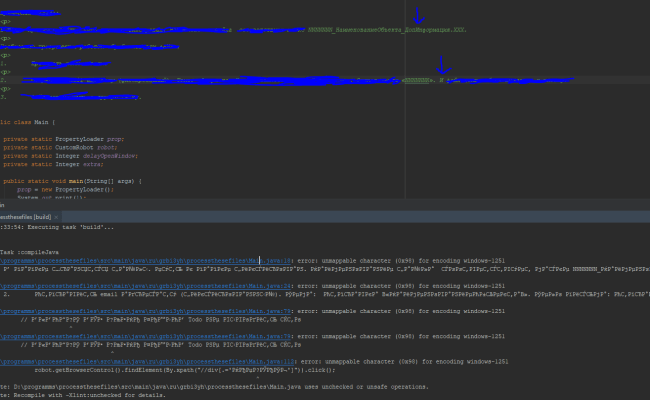Click the 'private static CustomRobot robot;' line
The height and width of the screenshot is (400, 650).
tap(61, 148)
